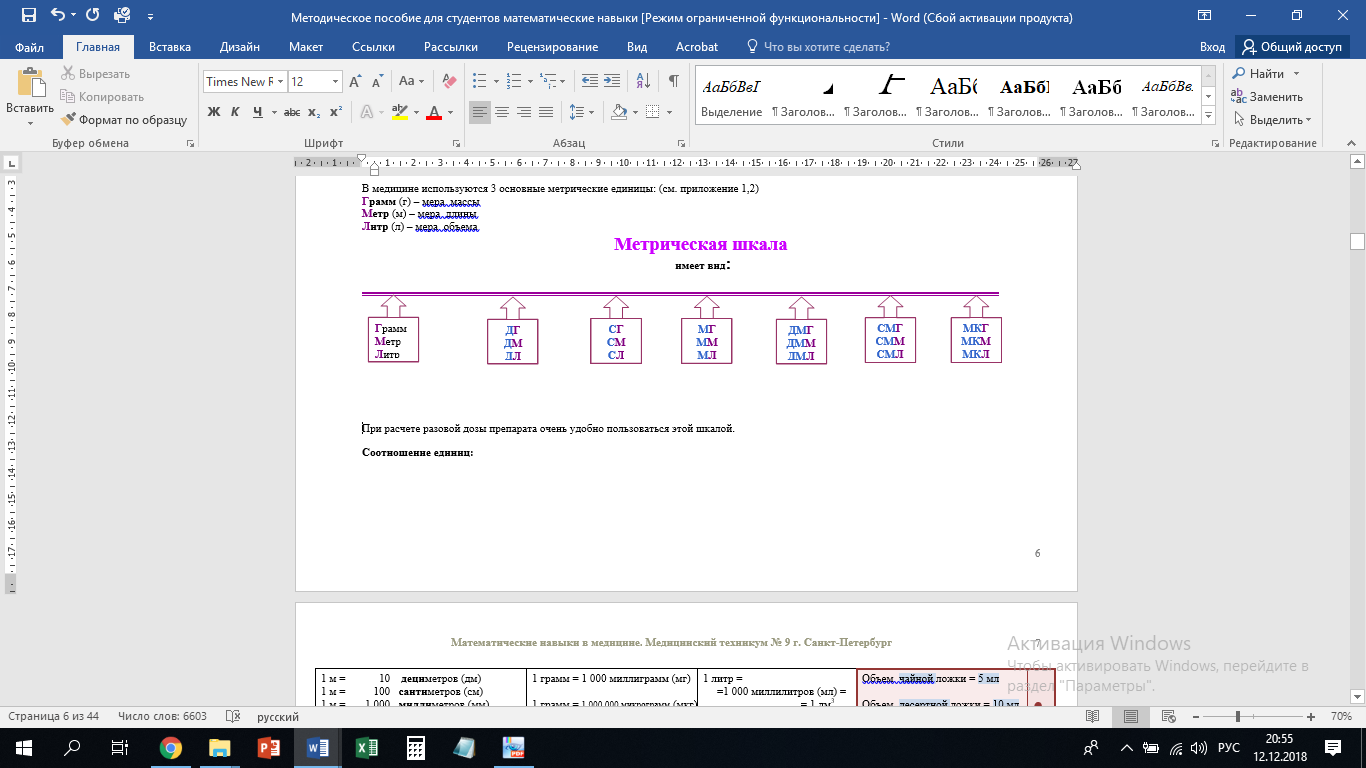Sort text with the А-Я sort icon
This screenshot has width=1366, height=768.
[x=642, y=82]
